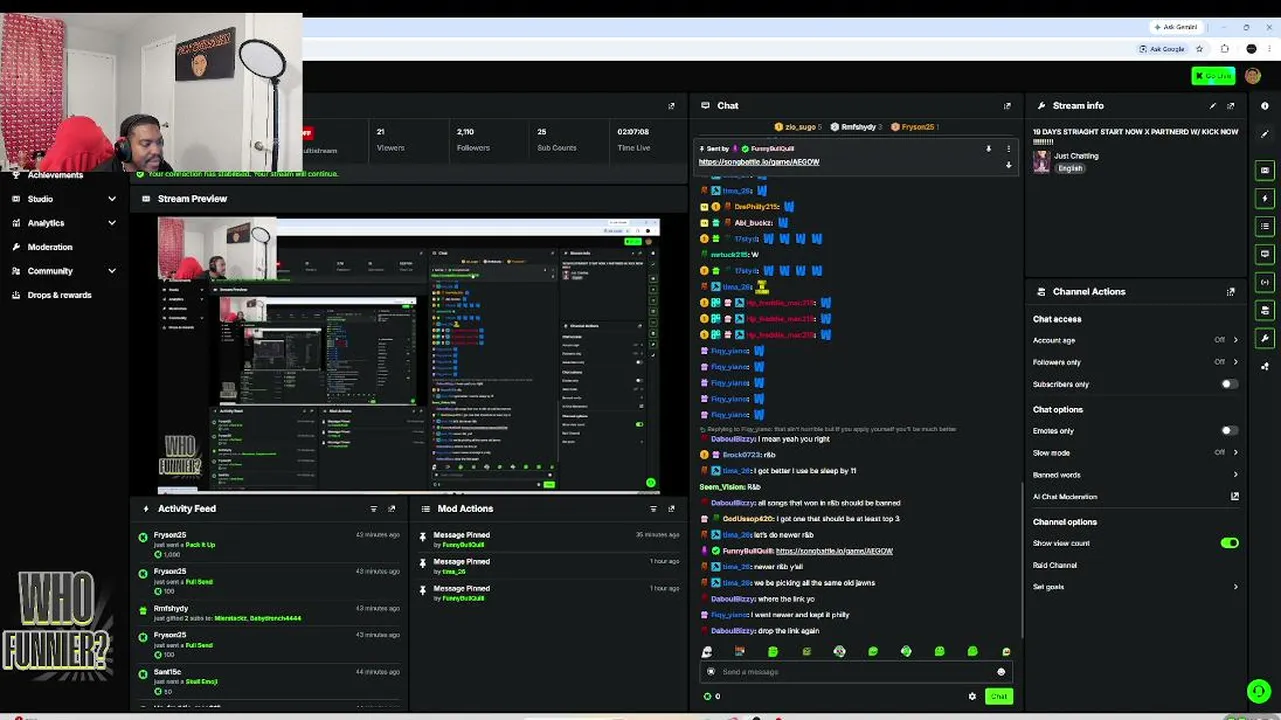Open FunnyBullQuill's songbattle link in chat

834,551
